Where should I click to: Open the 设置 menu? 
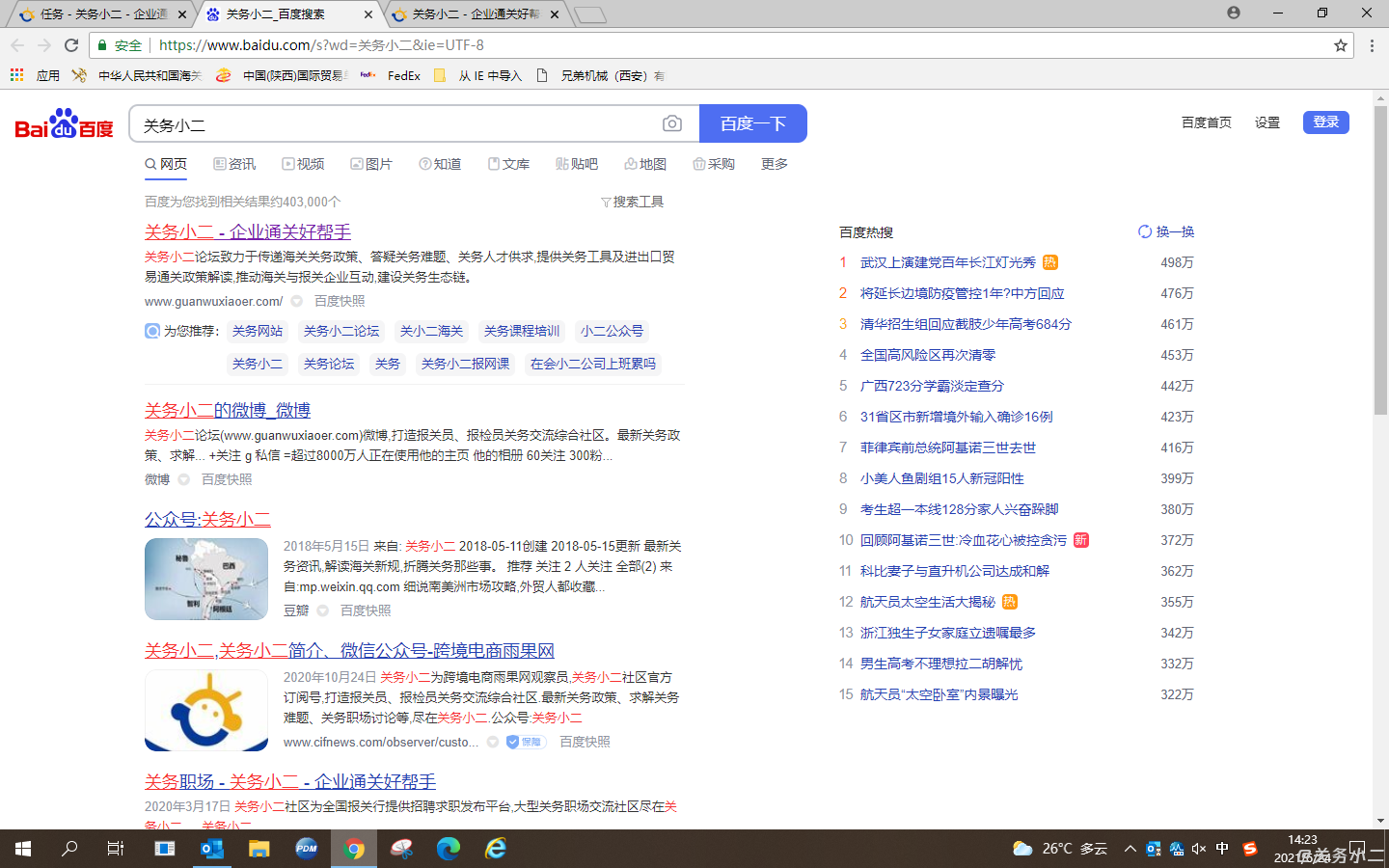point(1267,122)
